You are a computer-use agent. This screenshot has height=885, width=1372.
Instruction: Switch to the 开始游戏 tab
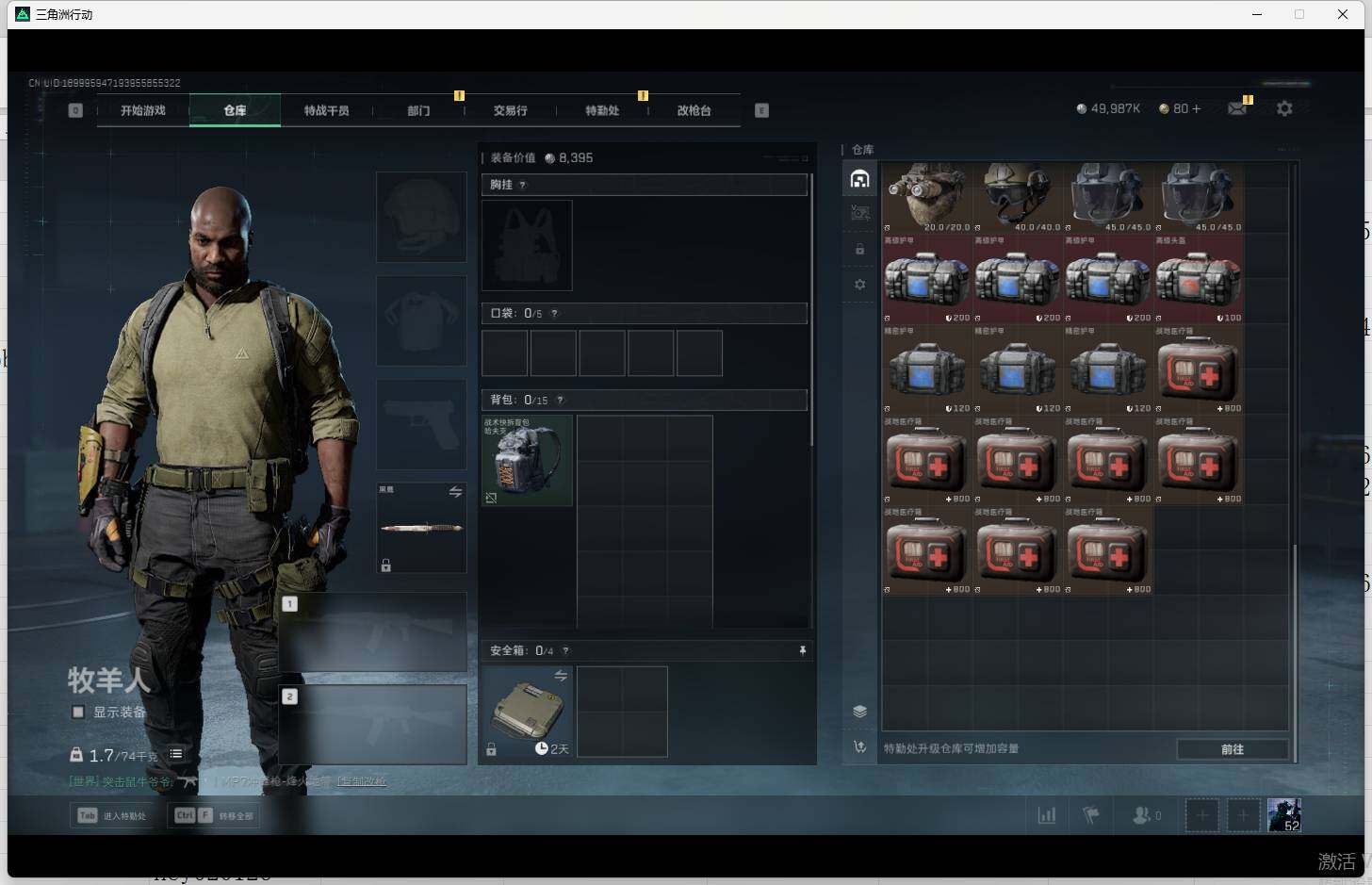143,110
